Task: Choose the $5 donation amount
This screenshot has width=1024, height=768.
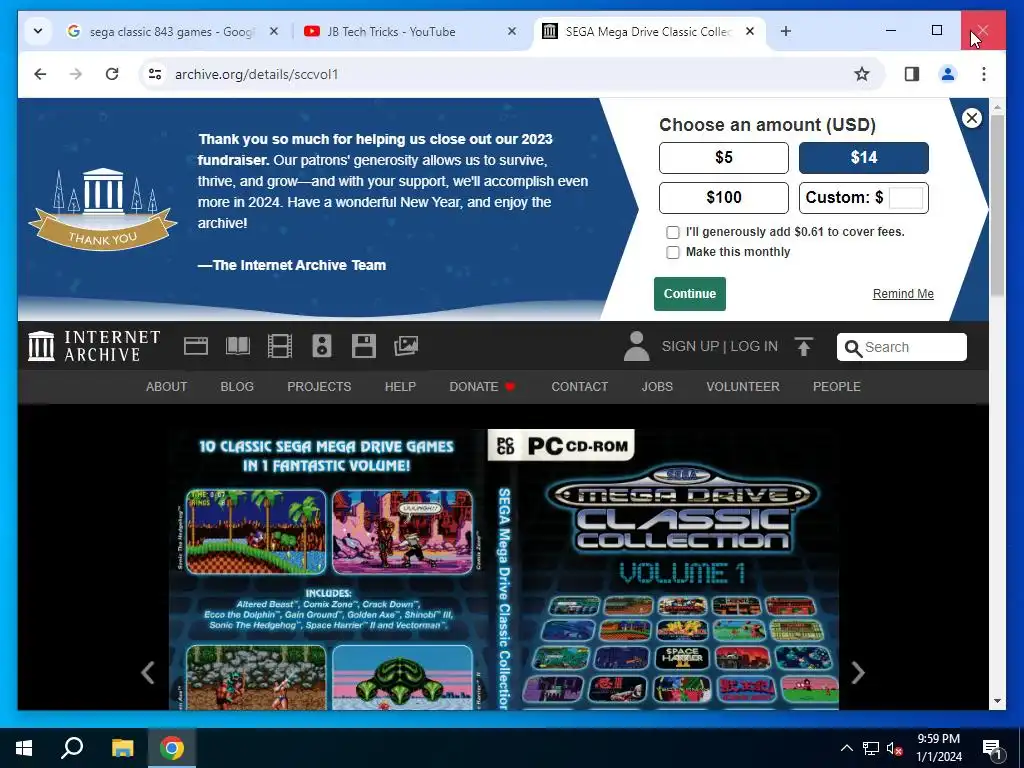Action: 724,157
